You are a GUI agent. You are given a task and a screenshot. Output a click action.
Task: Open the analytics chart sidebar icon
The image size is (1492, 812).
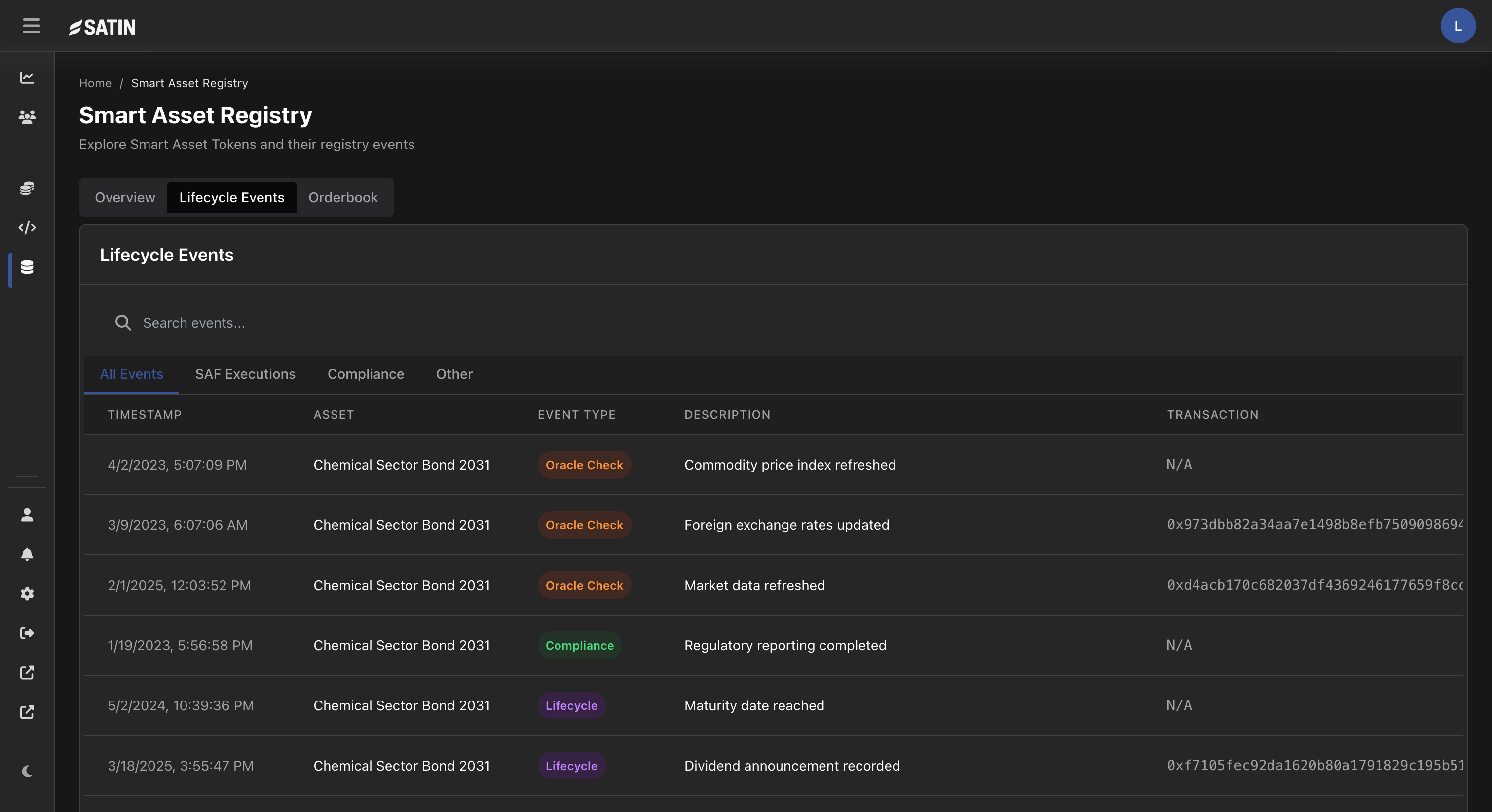click(27, 77)
